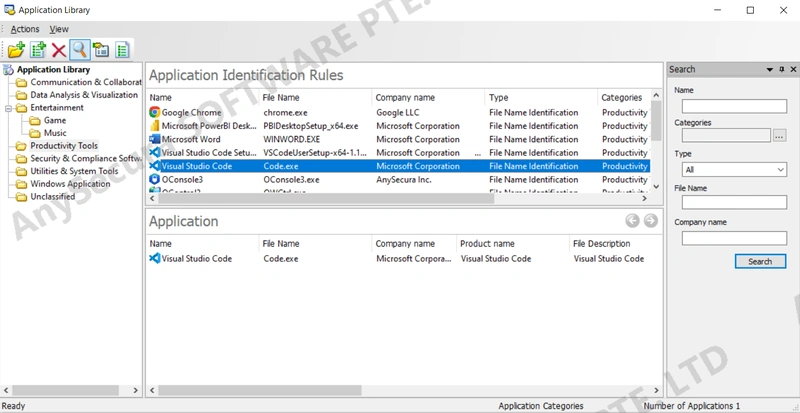Click PBIDesktopSetup_x64.exe file name cell

tap(311, 126)
